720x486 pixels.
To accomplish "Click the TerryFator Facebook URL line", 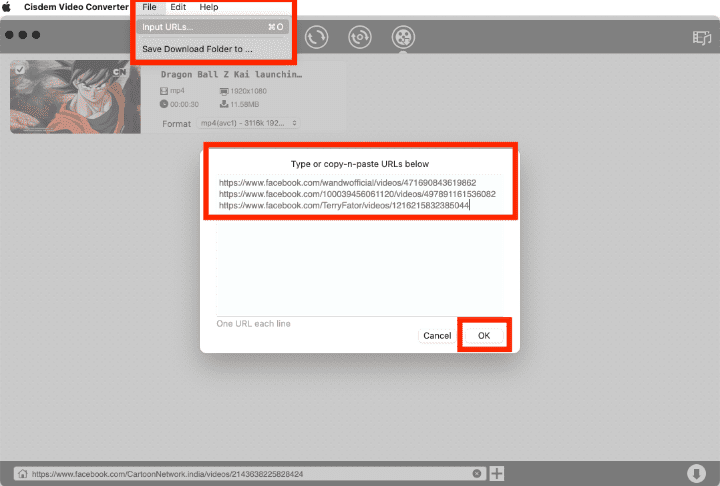I will click(x=344, y=205).
